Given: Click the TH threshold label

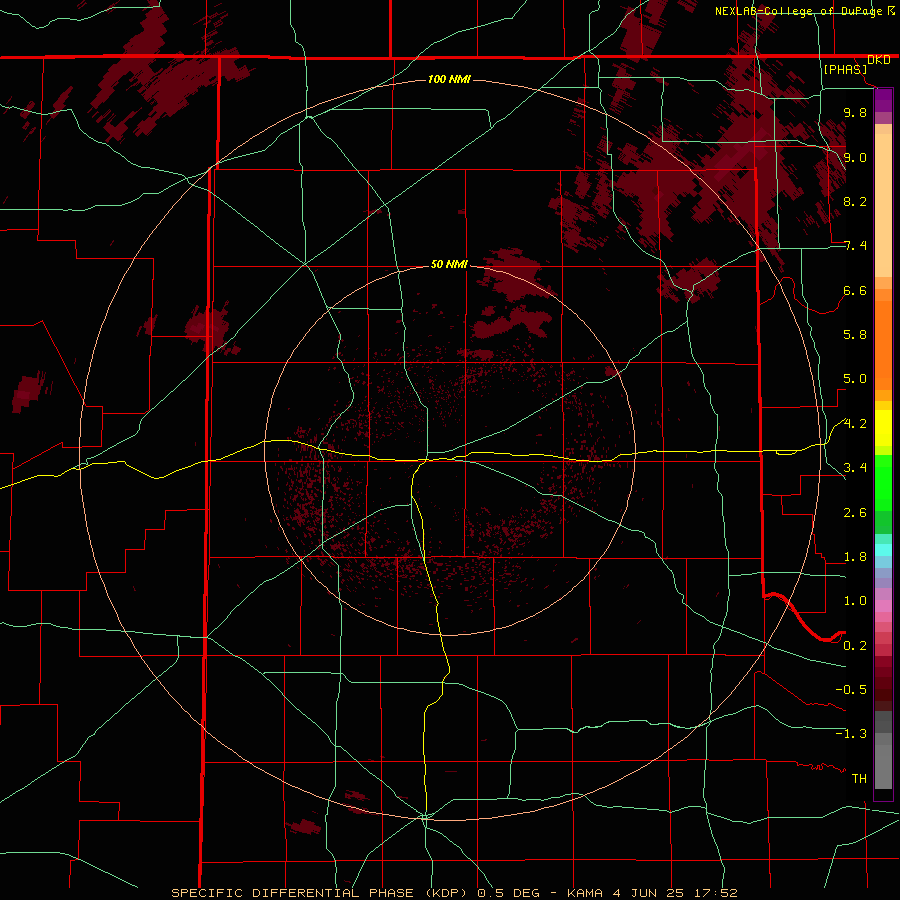Looking at the screenshot, I should (859, 779).
